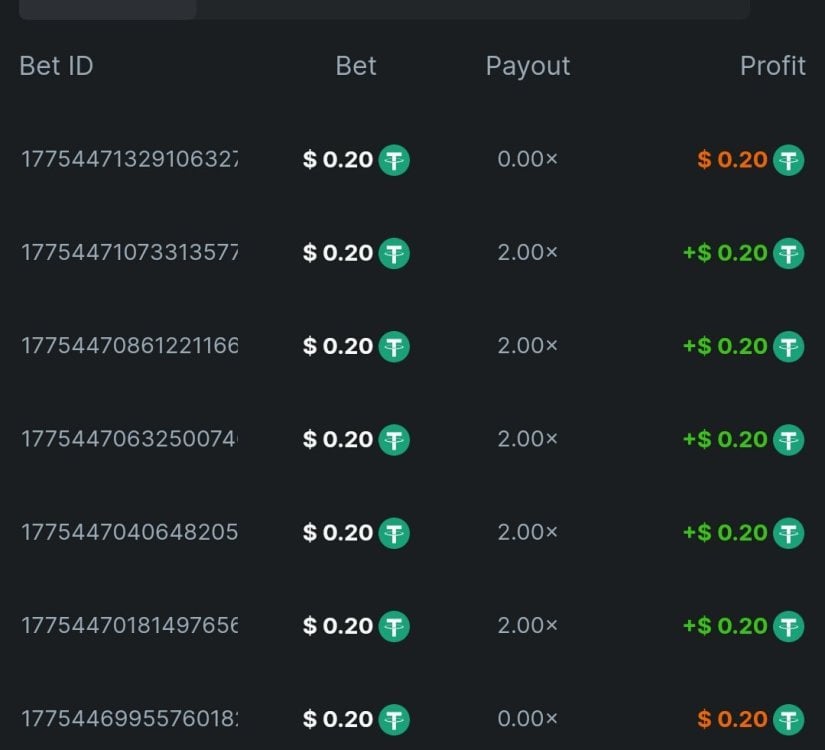Screen dimensions: 825x750
Task: Click the Tether icon beside orange profit in the first row
Action: (789, 160)
